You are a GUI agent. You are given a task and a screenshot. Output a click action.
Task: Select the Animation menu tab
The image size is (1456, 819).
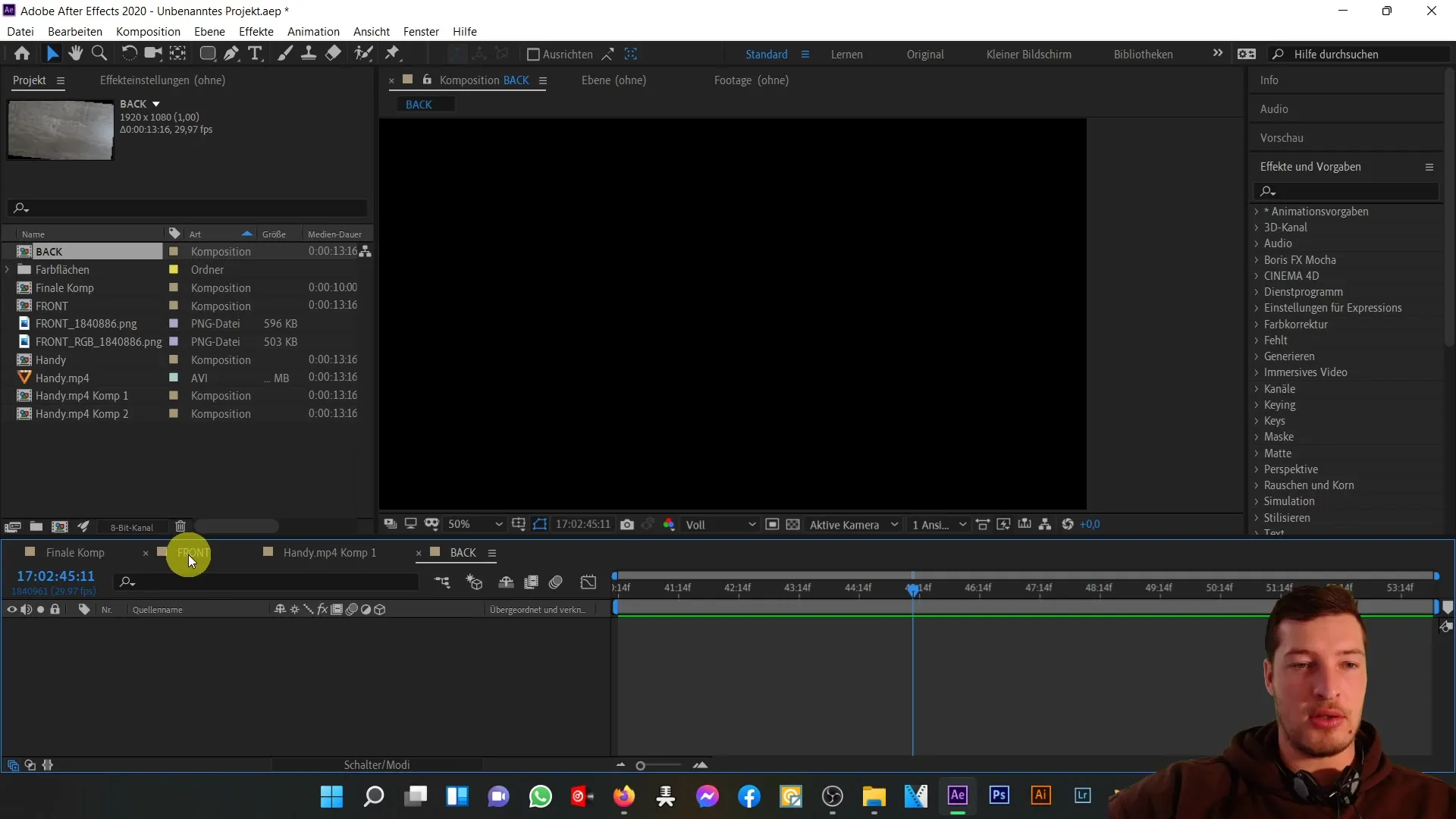pos(314,31)
